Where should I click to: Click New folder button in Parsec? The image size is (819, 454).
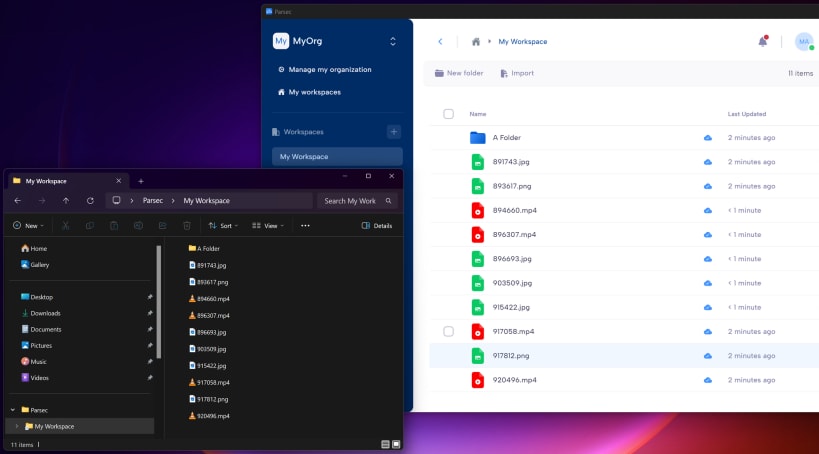tap(459, 73)
